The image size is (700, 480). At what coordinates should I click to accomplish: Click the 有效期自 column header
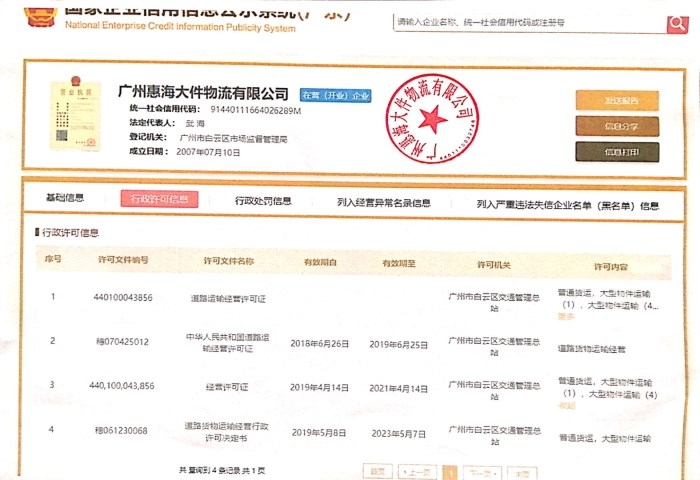pyautogui.click(x=321, y=262)
